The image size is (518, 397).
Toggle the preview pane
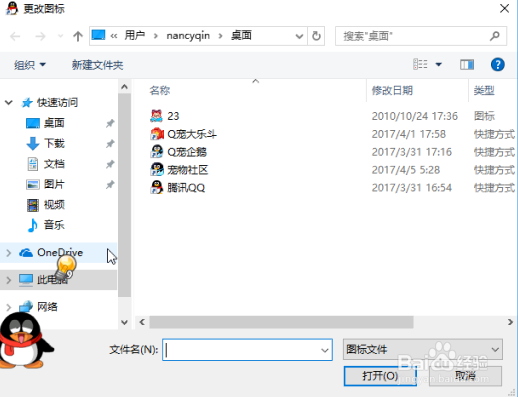467,65
